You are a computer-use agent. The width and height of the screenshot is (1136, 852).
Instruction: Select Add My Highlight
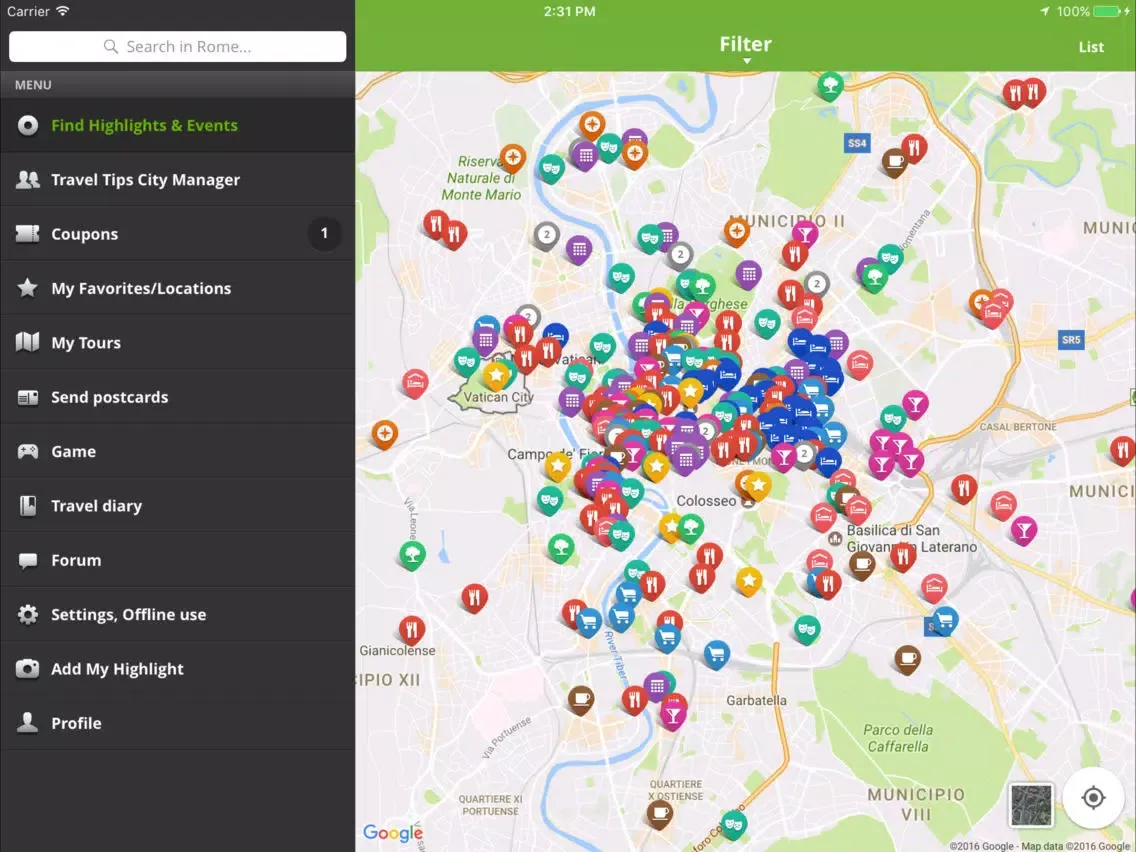(178, 669)
